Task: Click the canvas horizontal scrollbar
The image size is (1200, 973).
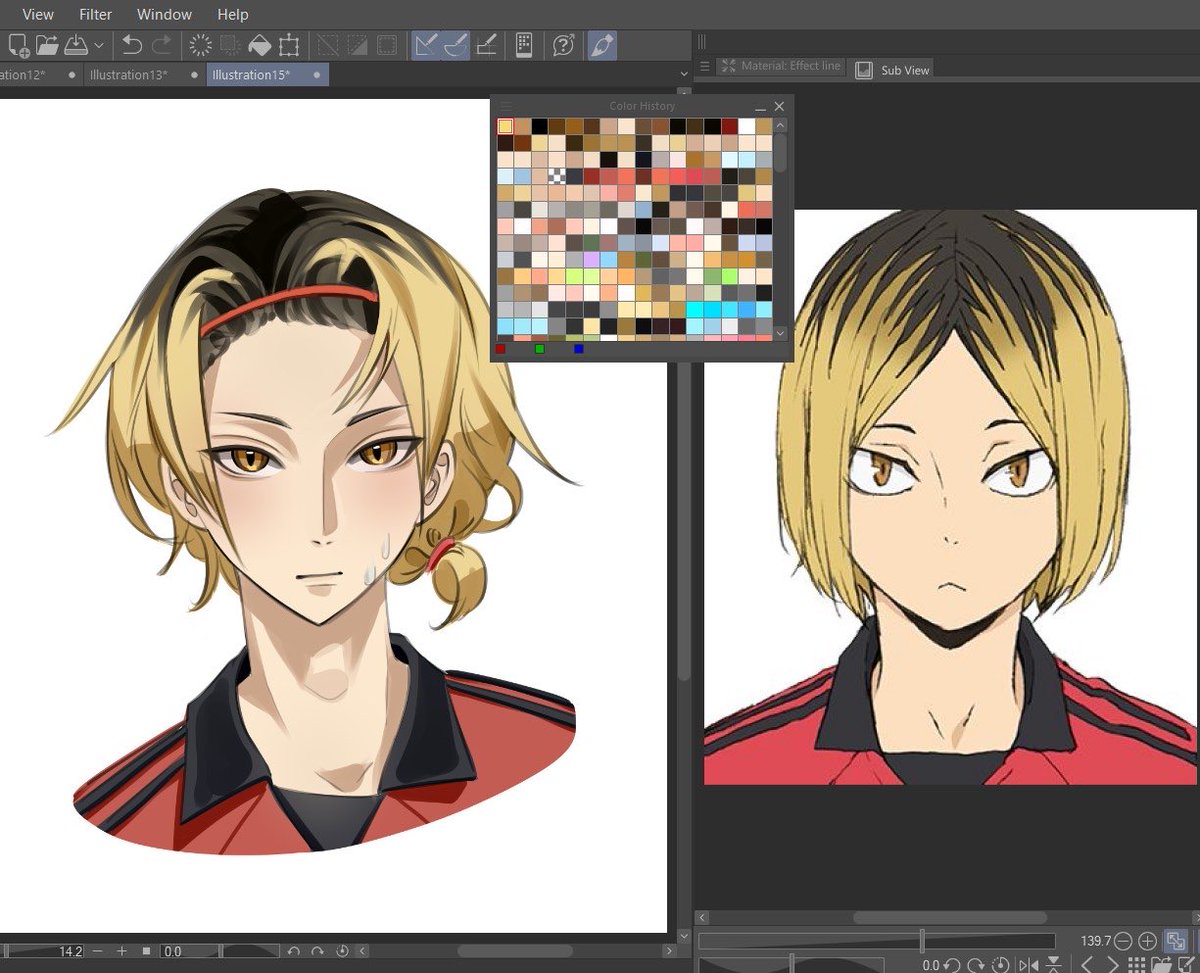Action: (515, 951)
